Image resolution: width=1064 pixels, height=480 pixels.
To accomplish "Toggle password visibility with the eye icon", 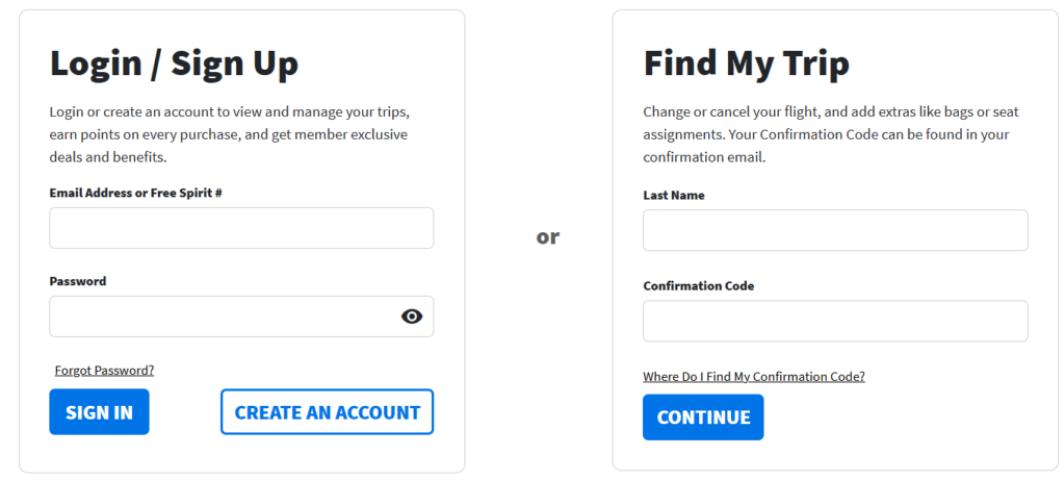I will (411, 316).
